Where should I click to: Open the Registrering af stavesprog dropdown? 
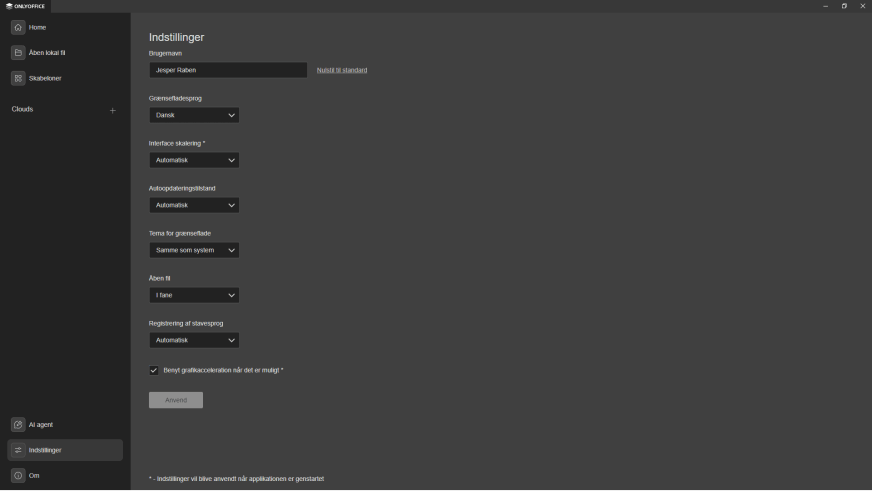point(194,340)
